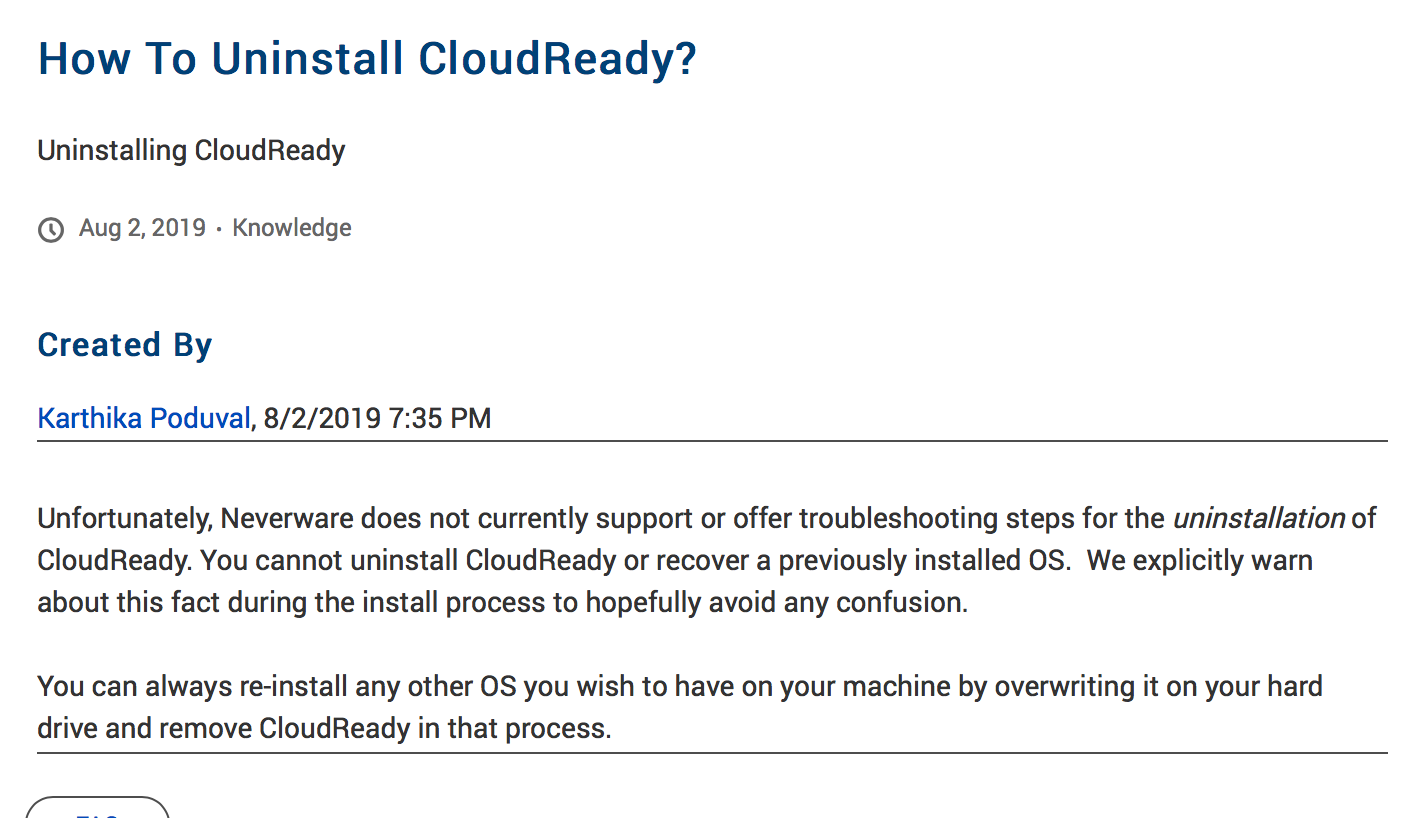Open Karthika Poduval's profile link
The height and width of the screenshot is (818, 1424).
pos(143,417)
